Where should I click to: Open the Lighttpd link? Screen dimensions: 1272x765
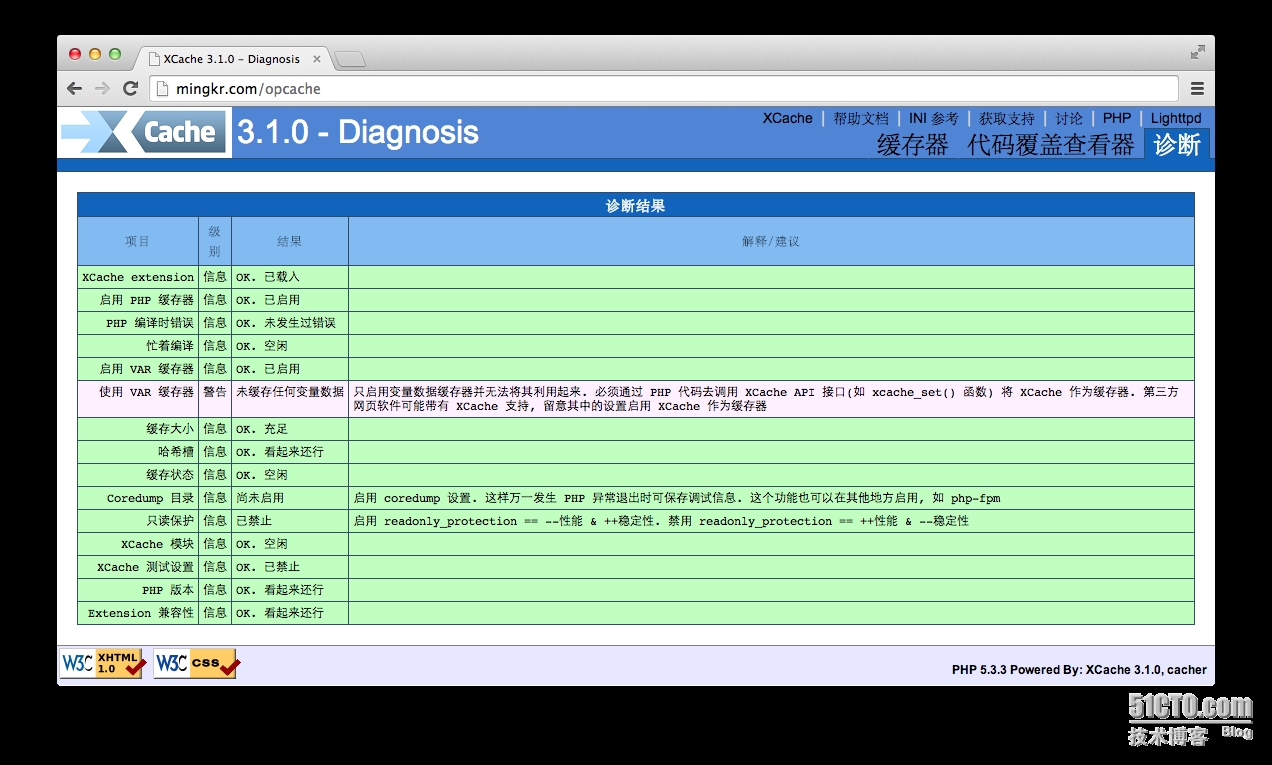[x=1176, y=118]
